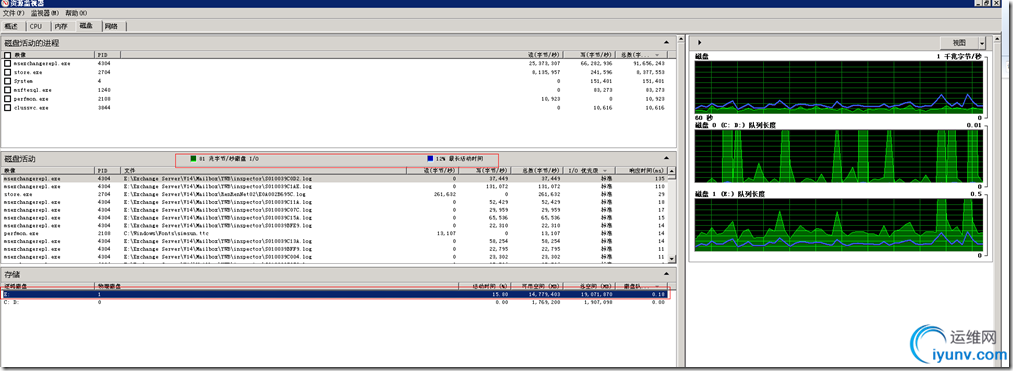This screenshot has height=371, width=1013.
Task: Click read value 8,135,957 for store.exe
Action: coord(545,72)
